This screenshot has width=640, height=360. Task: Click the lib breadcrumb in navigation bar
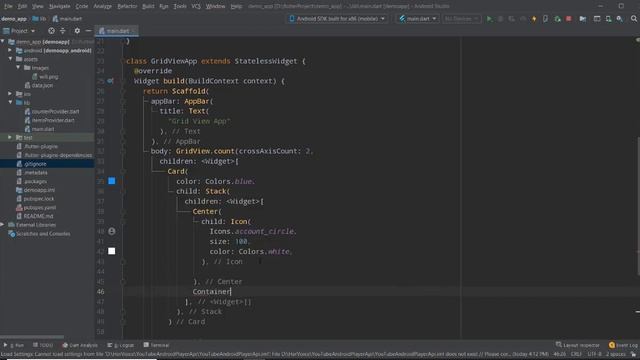pos(40,19)
